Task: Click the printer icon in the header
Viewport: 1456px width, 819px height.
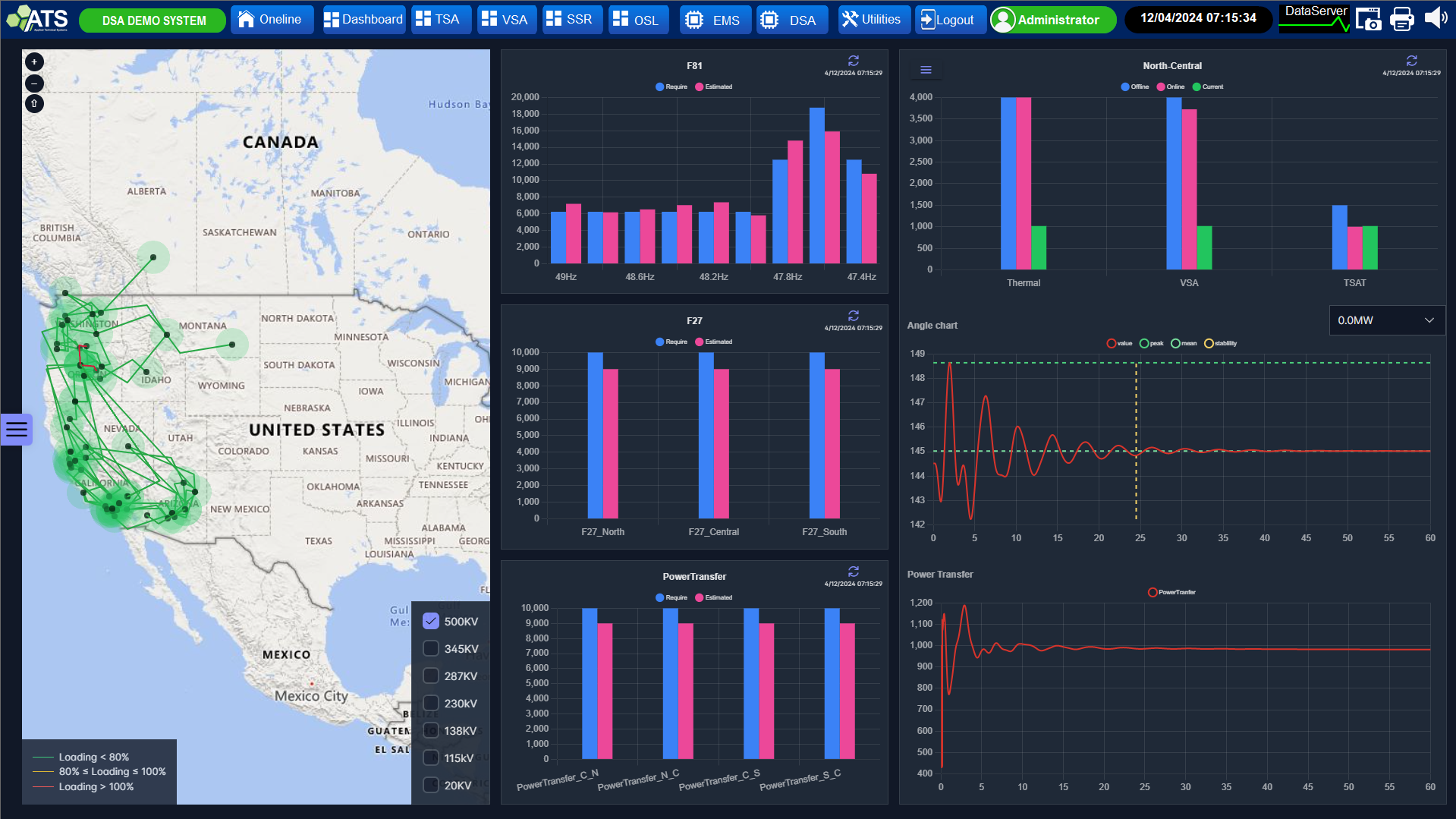Action: pyautogui.click(x=1401, y=20)
